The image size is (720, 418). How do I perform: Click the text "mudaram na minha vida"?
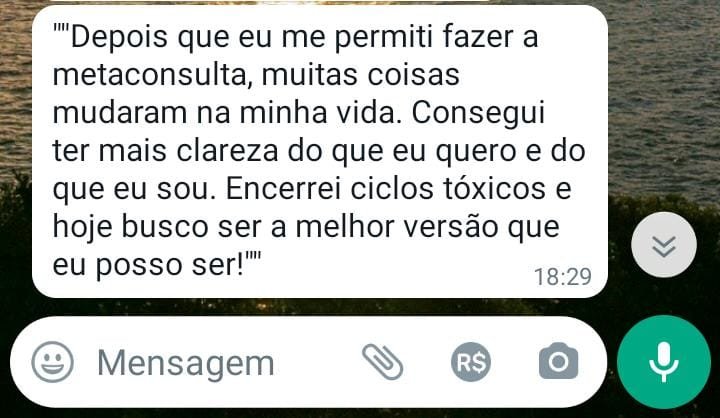pyautogui.click(x=224, y=113)
